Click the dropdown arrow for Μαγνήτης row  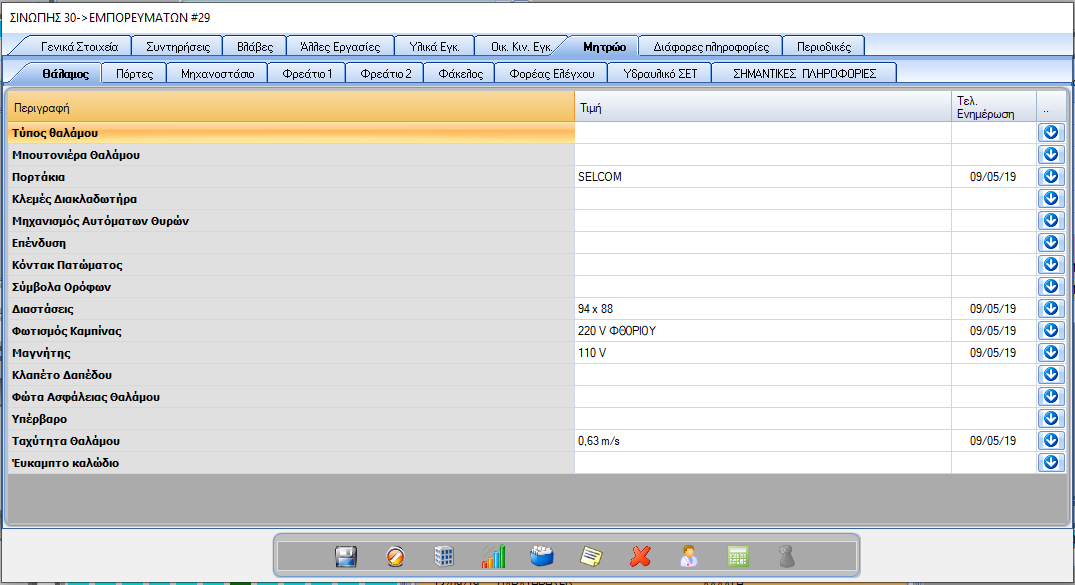[x=1050, y=353]
